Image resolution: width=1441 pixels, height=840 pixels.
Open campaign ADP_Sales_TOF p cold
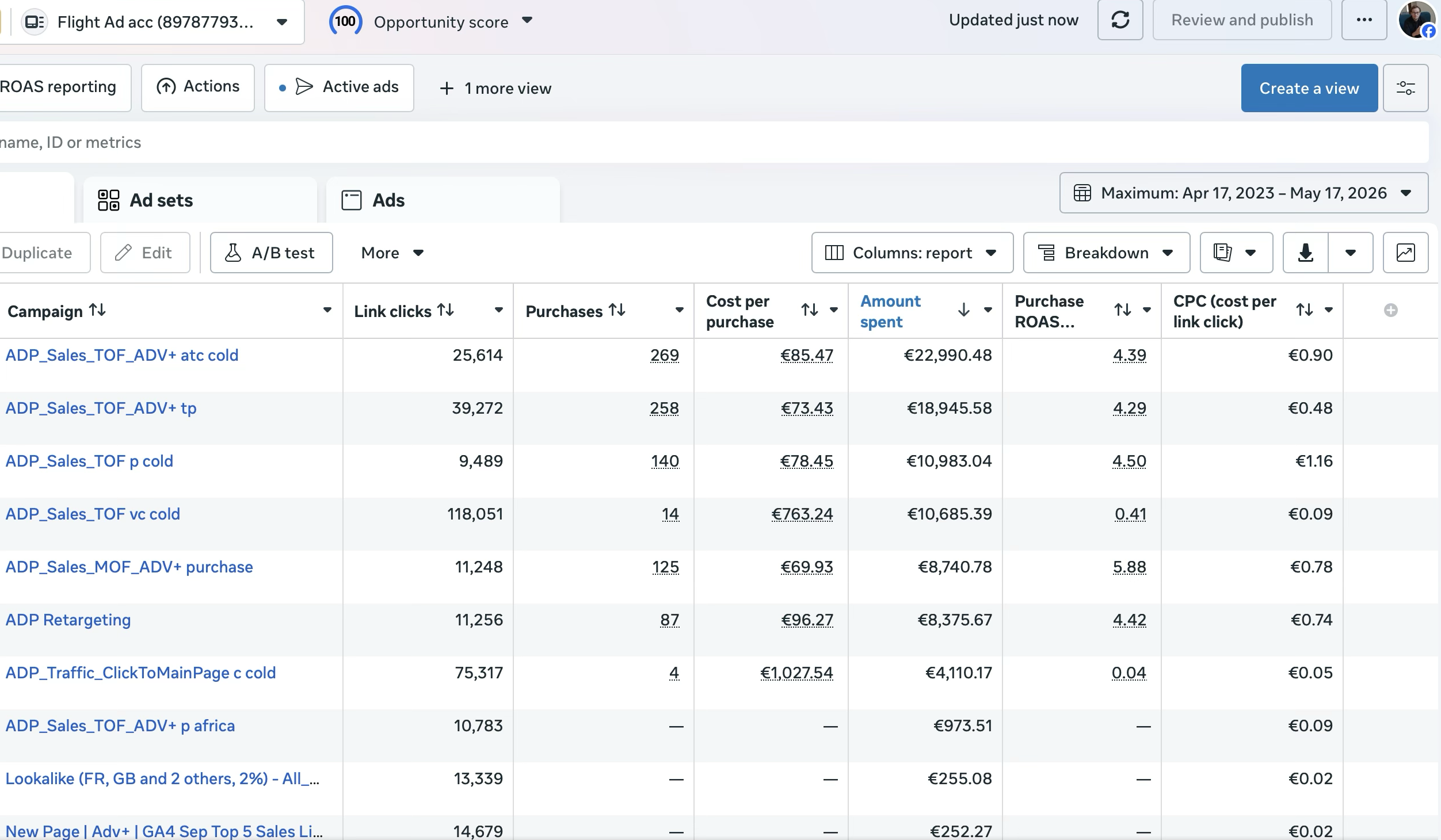[x=89, y=461]
